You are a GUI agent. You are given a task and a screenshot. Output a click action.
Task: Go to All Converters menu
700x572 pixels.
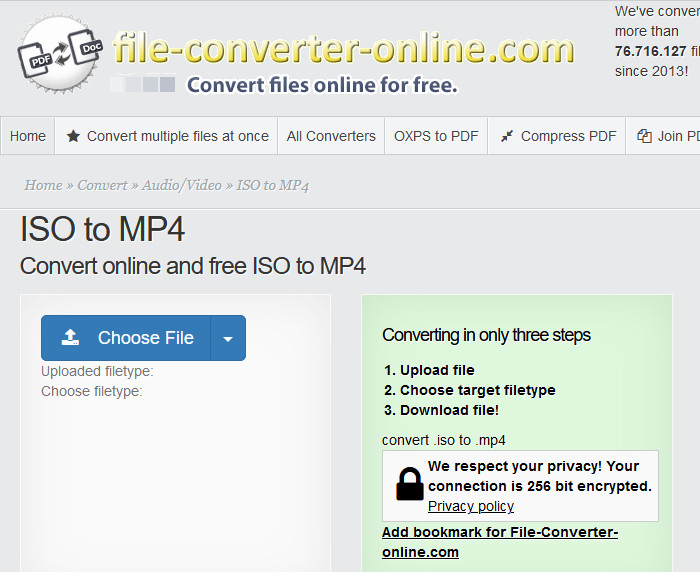point(331,136)
